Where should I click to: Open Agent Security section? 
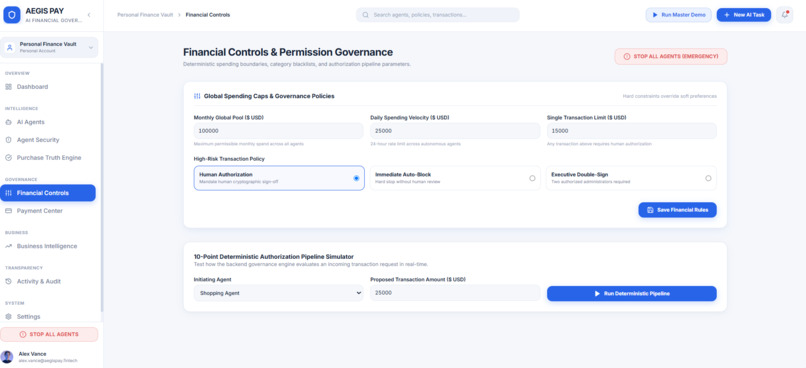[48, 140]
